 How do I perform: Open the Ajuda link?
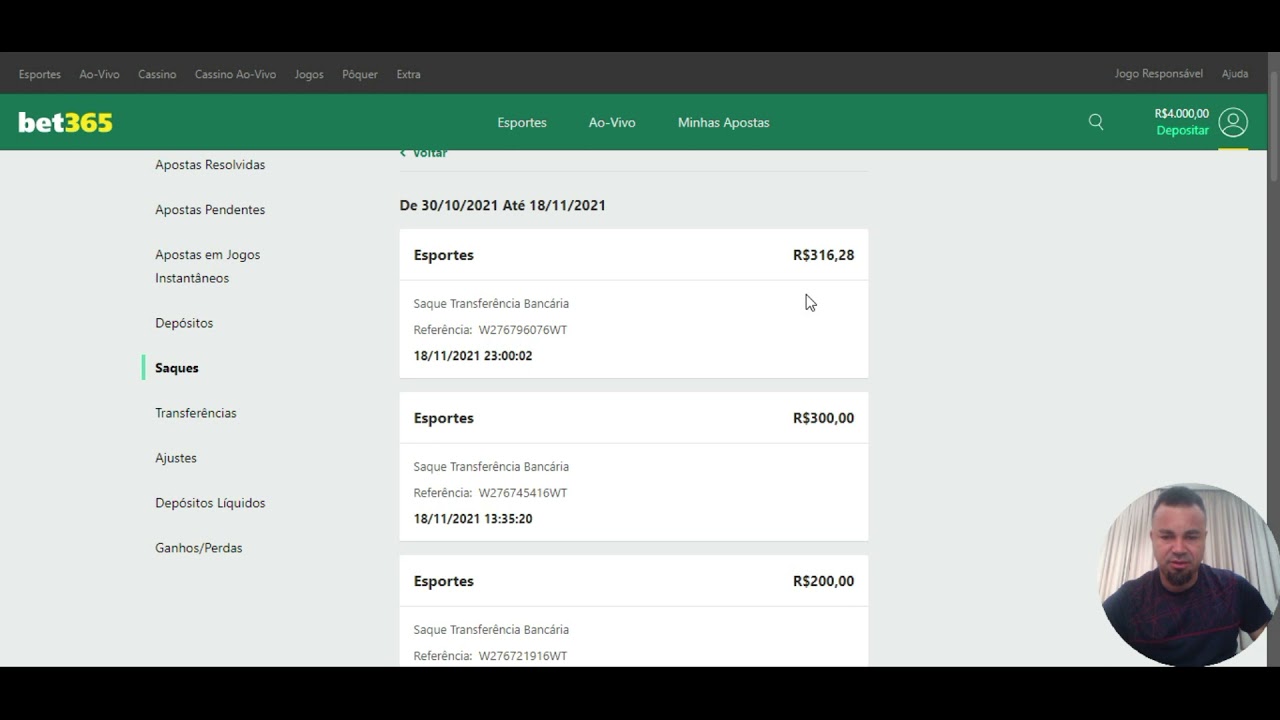[x=1235, y=74]
